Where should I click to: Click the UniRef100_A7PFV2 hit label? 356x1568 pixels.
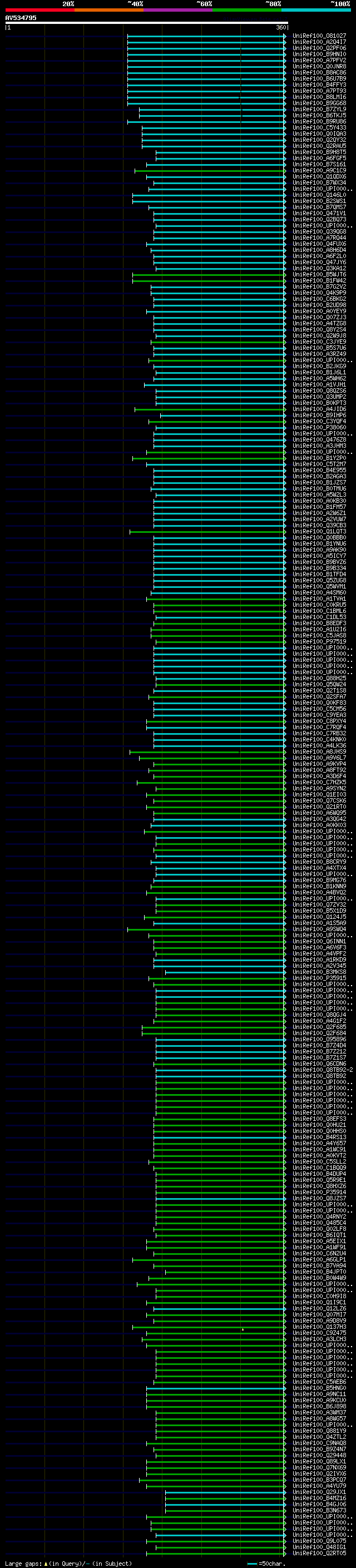point(319,60)
